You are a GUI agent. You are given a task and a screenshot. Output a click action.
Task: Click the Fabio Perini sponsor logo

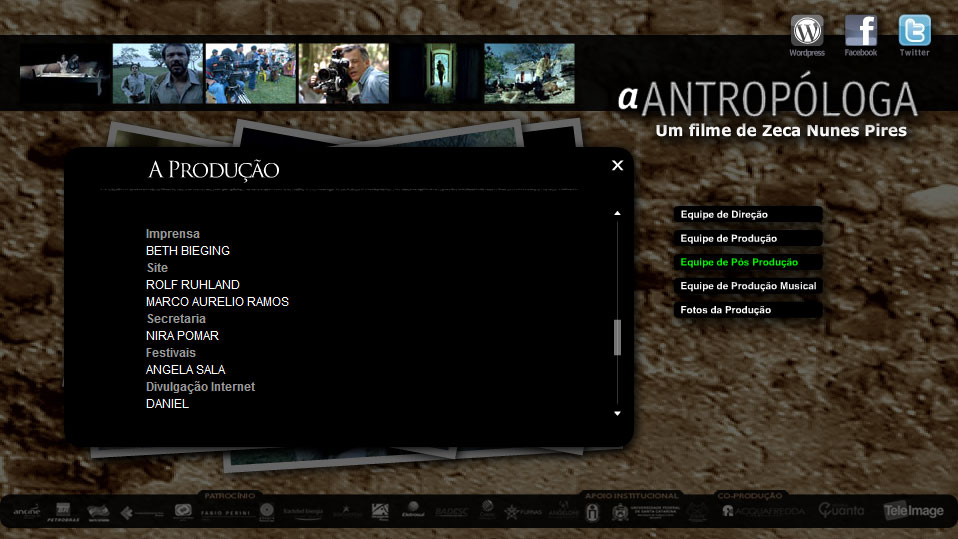tap(226, 513)
